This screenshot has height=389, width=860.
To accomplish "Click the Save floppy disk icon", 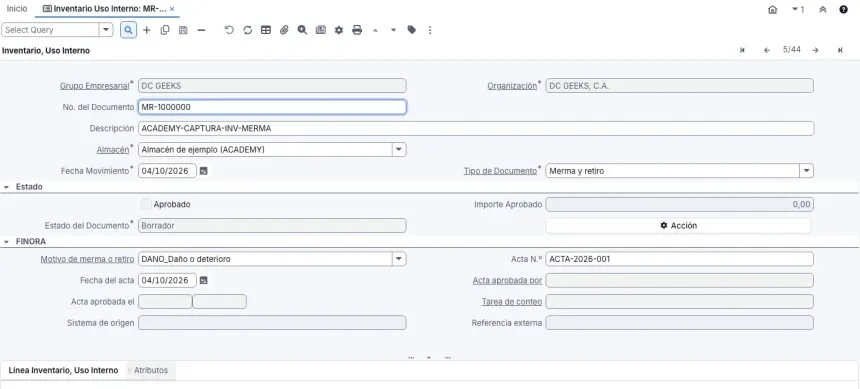I will tap(183, 30).
